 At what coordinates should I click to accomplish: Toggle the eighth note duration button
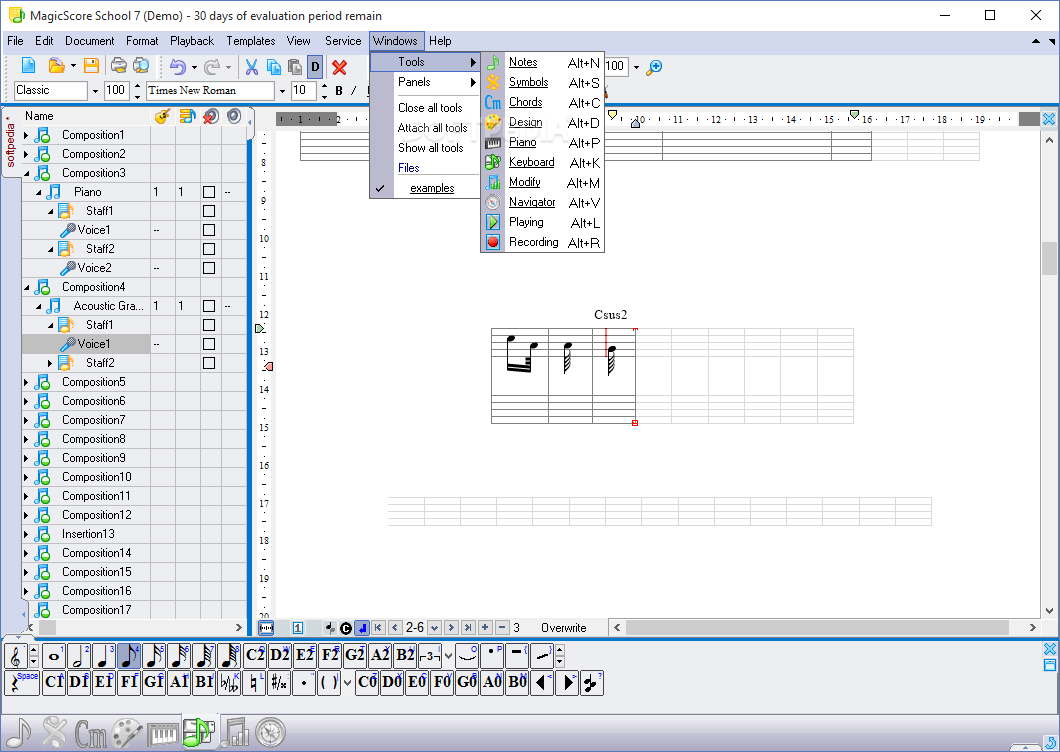(129, 656)
